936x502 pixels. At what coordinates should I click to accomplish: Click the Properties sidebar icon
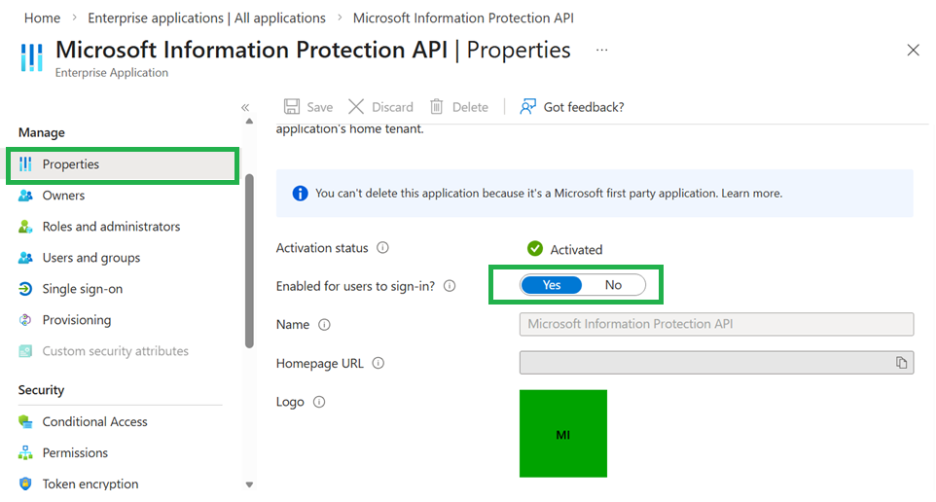tap(25, 164)
